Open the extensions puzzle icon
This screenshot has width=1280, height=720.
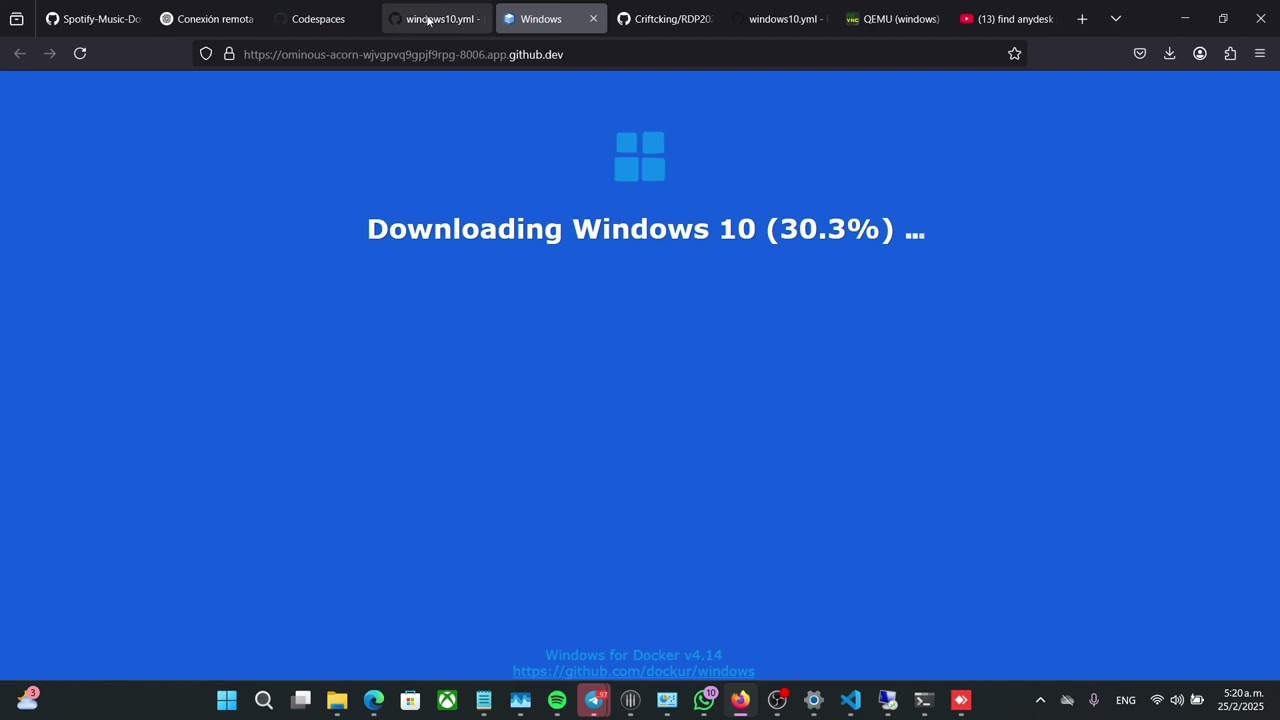1230,54
